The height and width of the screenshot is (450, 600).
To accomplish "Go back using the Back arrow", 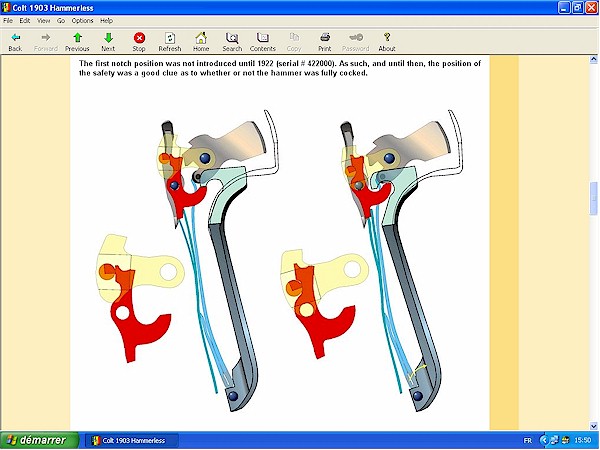I will [x=15, y=41].
